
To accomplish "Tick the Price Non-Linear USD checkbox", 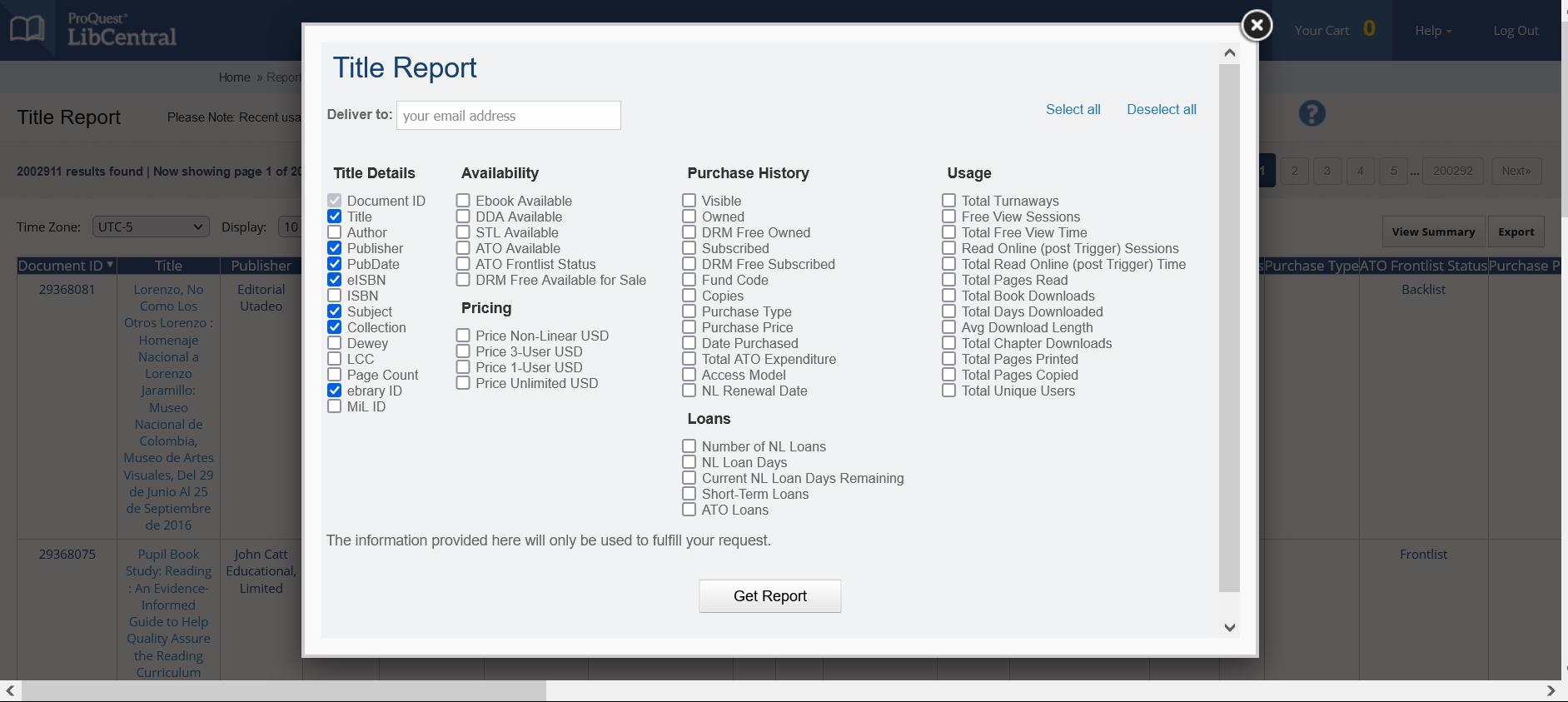I will [463, 336].
